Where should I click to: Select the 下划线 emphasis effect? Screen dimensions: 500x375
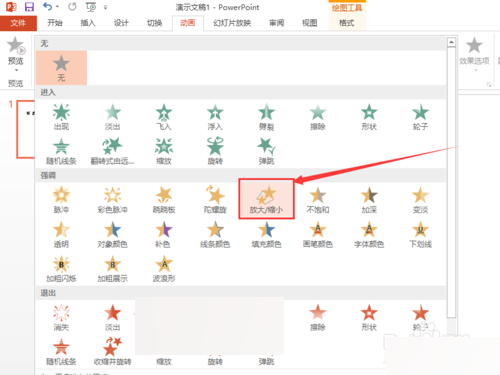[x=420, y=234]
